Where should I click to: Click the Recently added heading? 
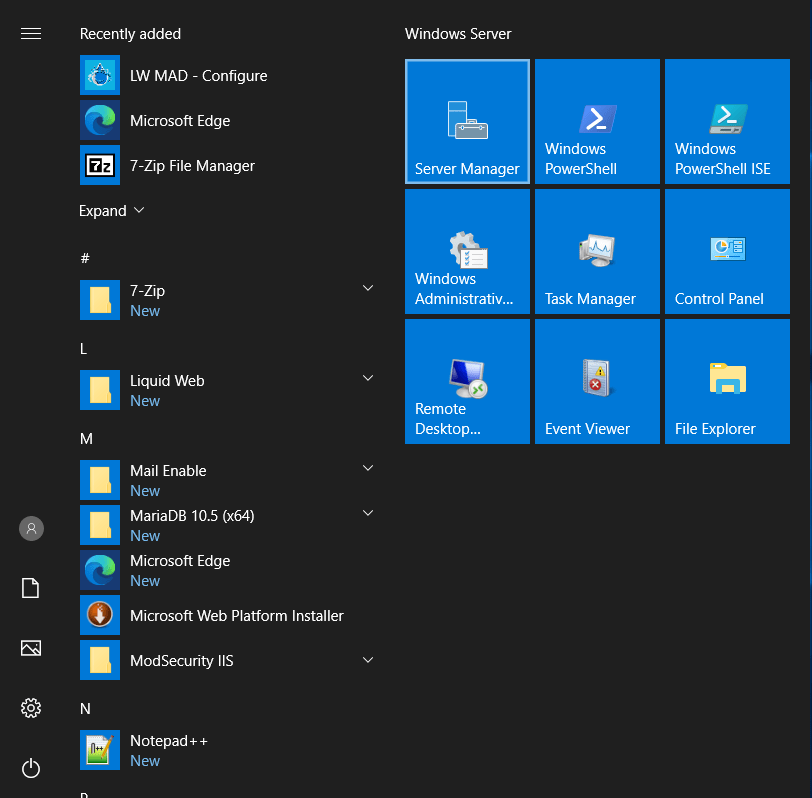(x=130, y=34)
